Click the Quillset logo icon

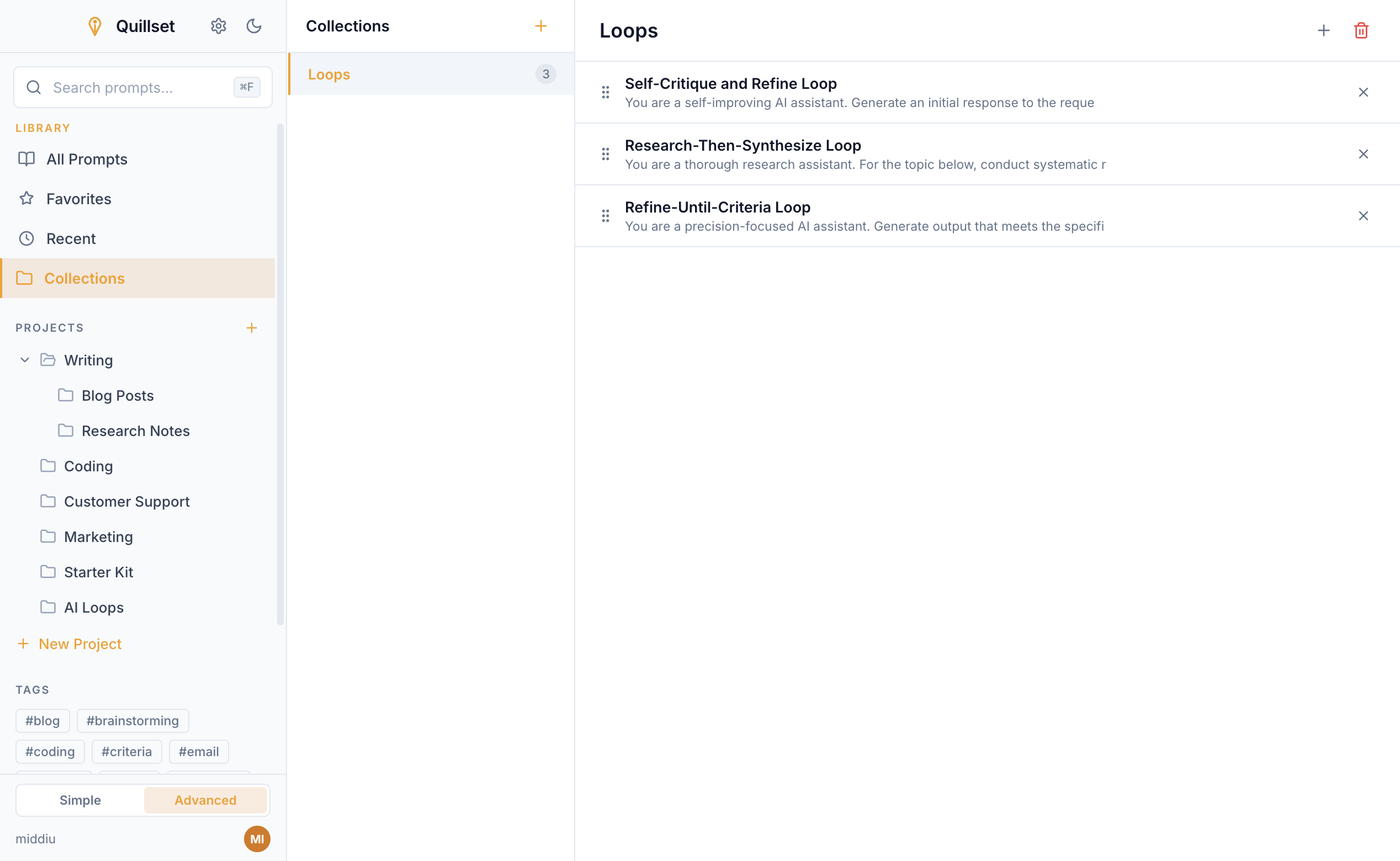[94, 26]
